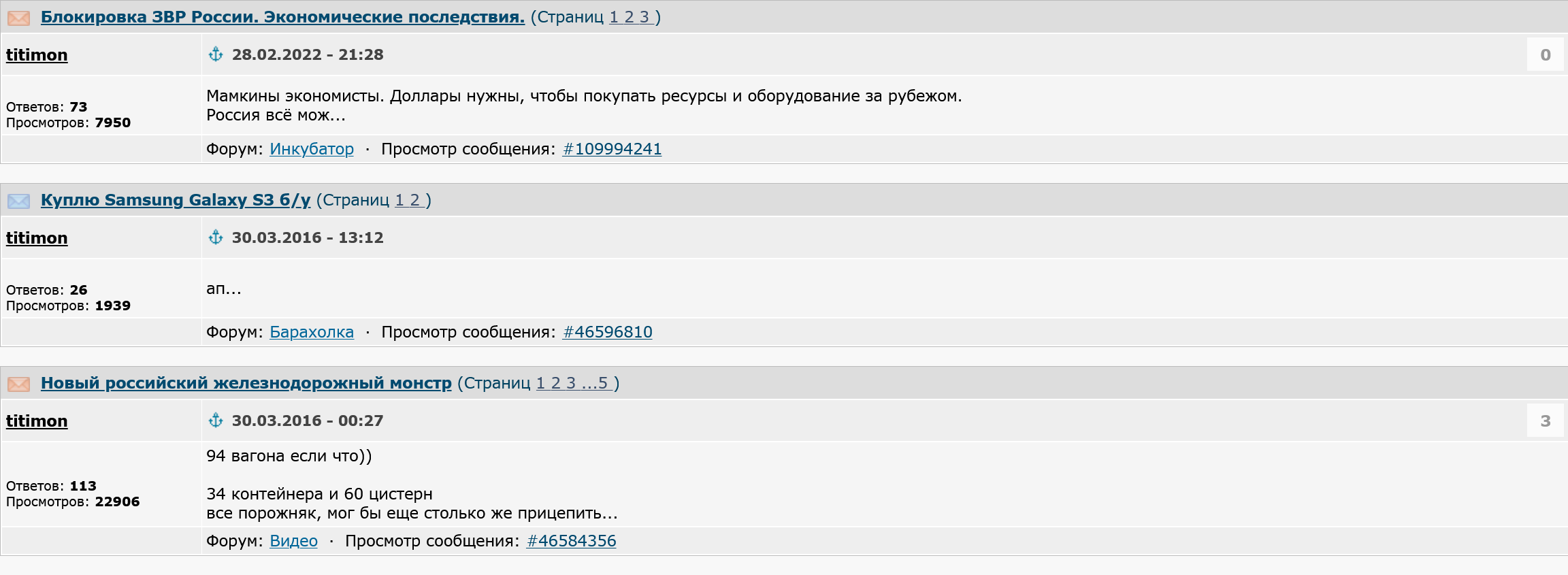Screen dimensions: 1568x575
Task: Open thread Блокировка ЗВР России. Экономические последствия
Action: tap(282, 17)
